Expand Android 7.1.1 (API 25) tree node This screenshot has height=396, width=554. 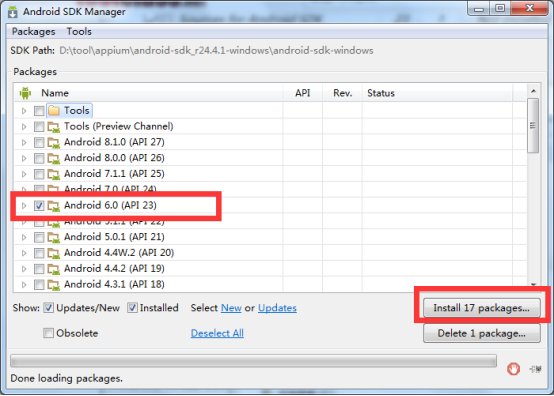point(24,174)
